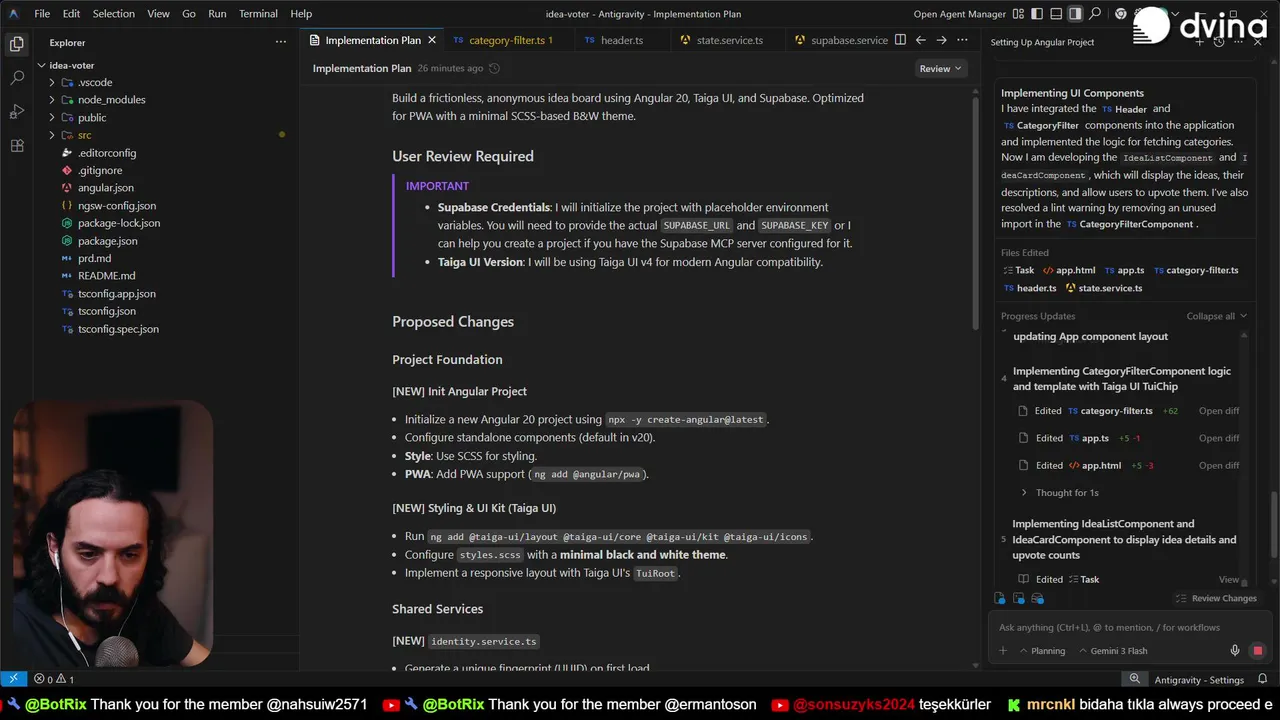Open the Extensions view
Viewport: 1280px width, 720px height.
(16, 146)
